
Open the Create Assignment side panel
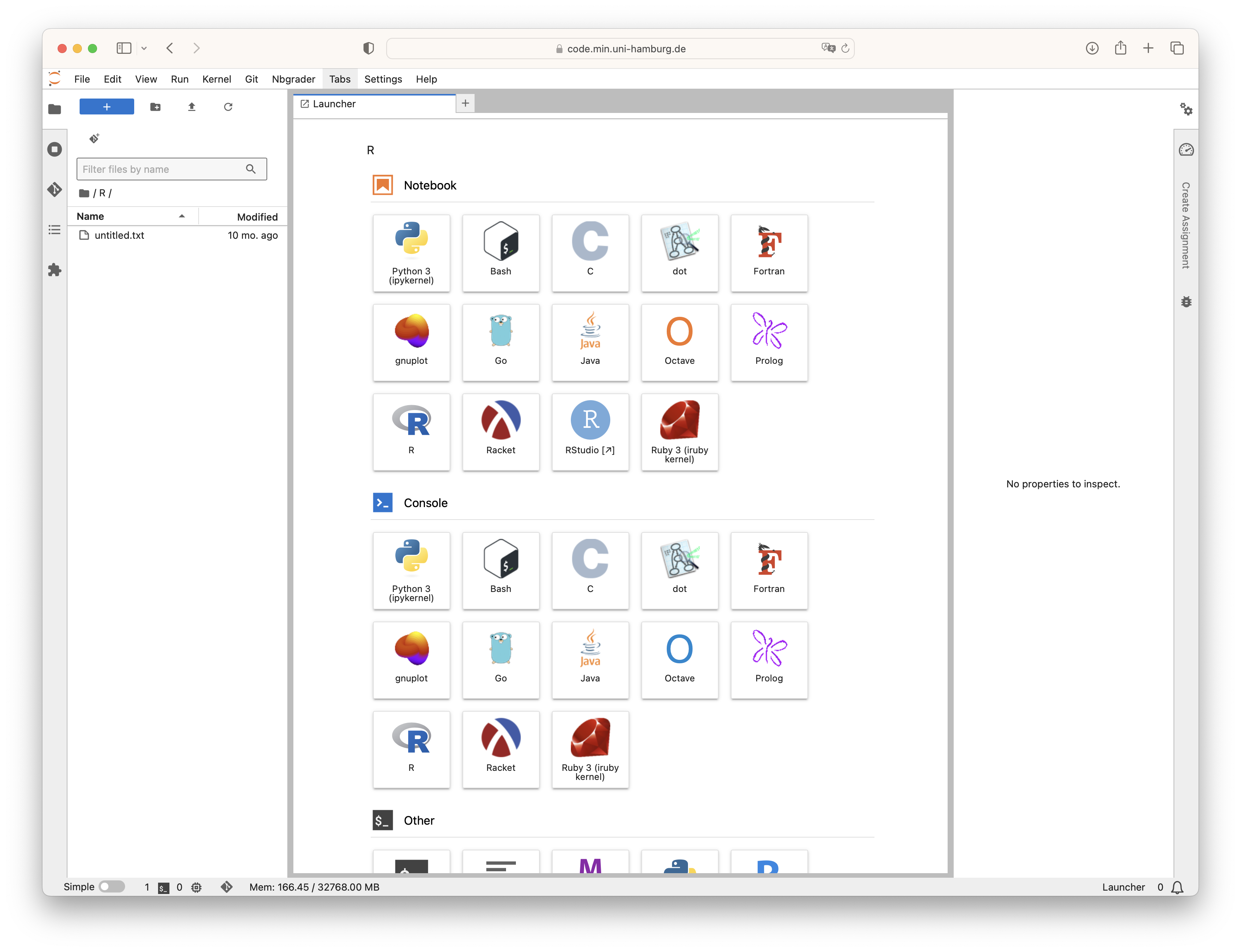pos(1185,225)
